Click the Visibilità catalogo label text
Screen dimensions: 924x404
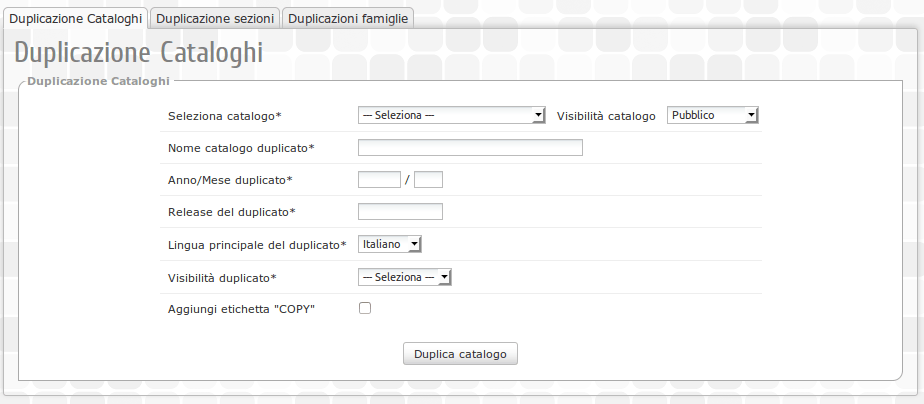605,116
